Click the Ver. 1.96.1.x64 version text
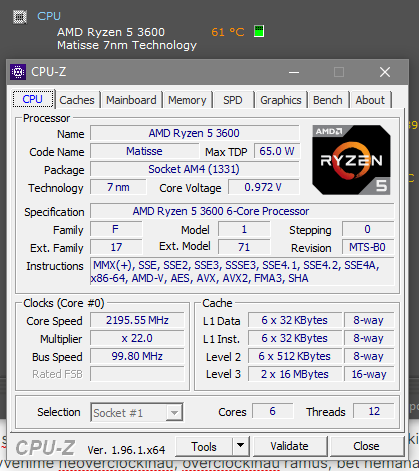 [126, 450]
